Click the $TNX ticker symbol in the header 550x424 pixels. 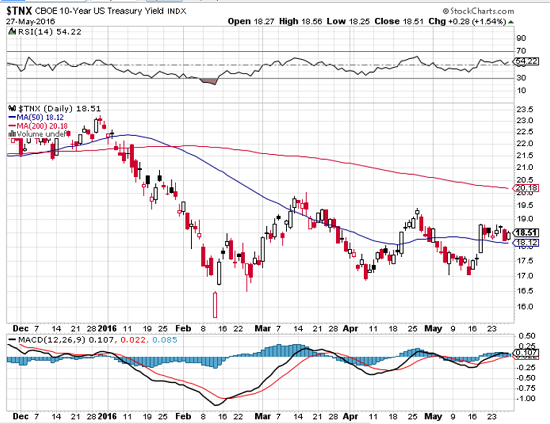[19, 11]
